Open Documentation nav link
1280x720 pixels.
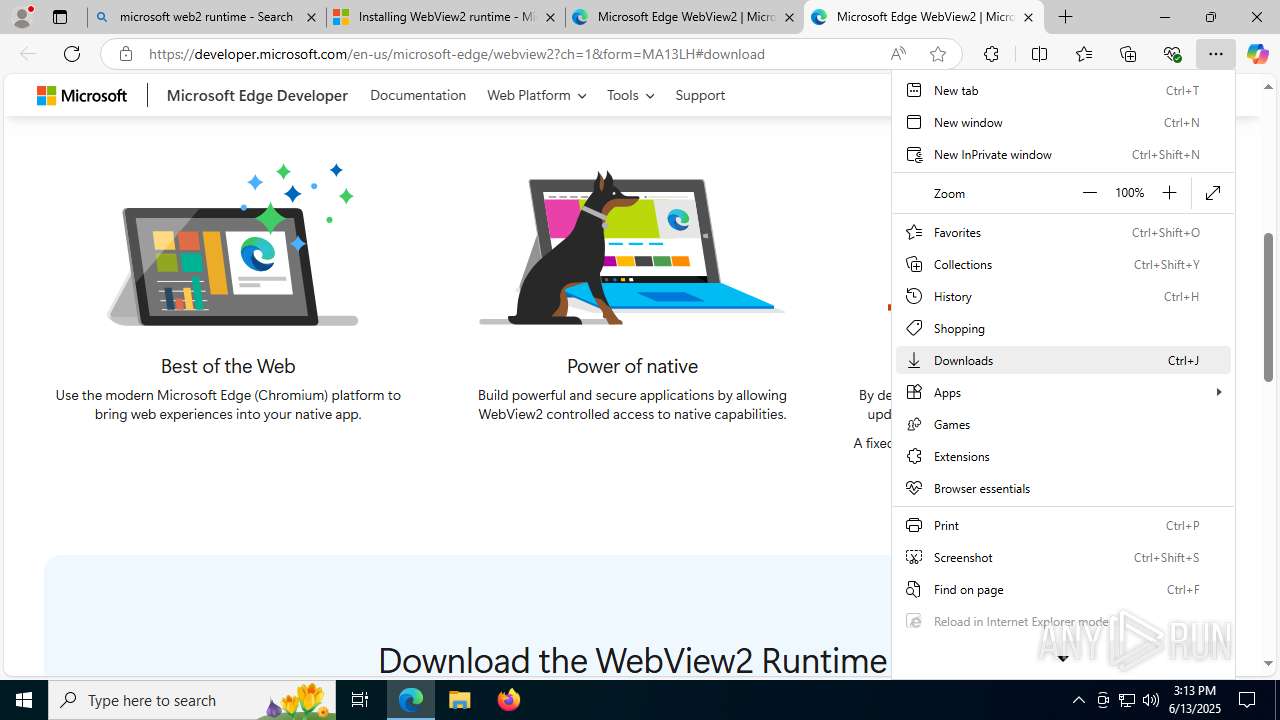coord(418,95)
